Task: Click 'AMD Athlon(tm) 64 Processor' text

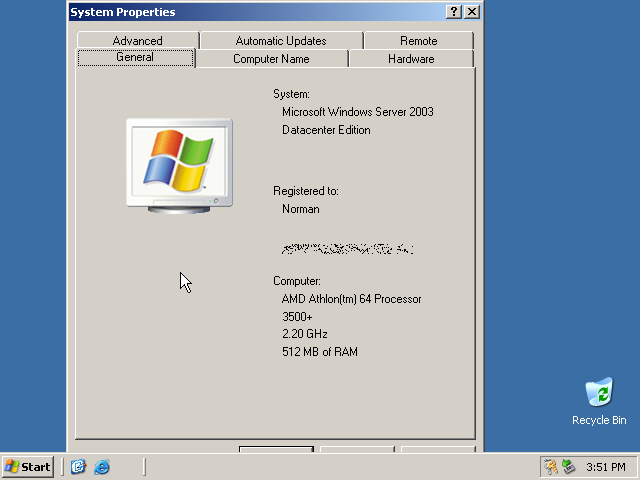Action: [x=351, y=299]
